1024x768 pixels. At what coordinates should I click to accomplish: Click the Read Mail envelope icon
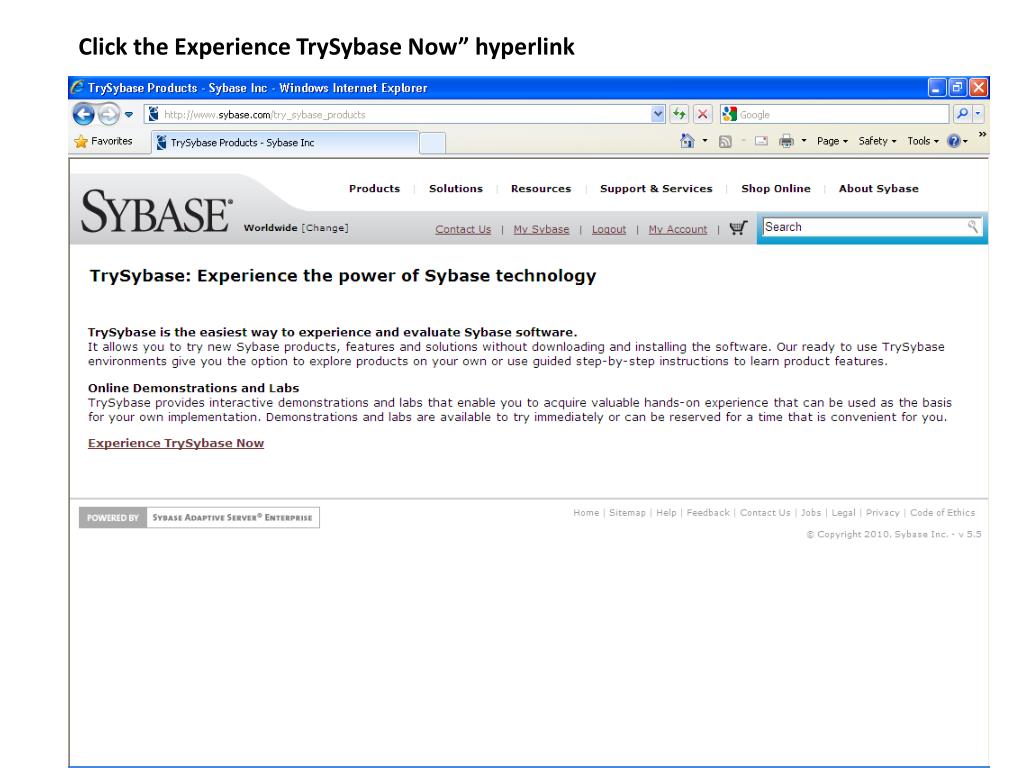(x=761, y=141)
